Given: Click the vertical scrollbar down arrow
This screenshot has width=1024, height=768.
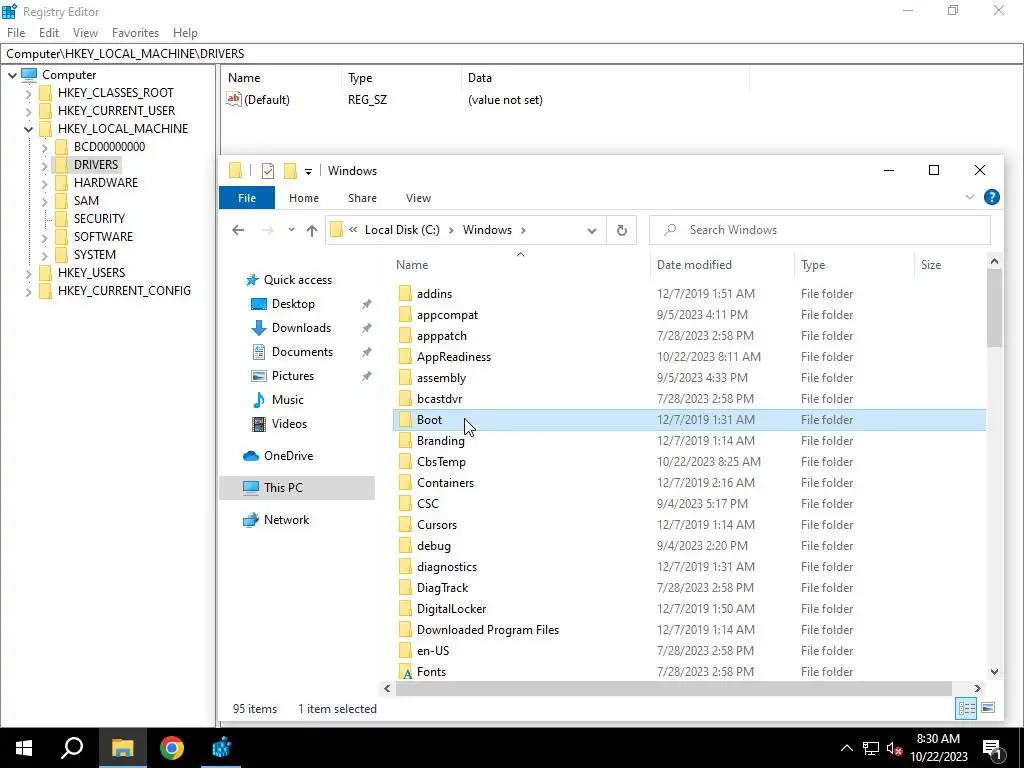Looking at the screenshot, I should (994, 671).
